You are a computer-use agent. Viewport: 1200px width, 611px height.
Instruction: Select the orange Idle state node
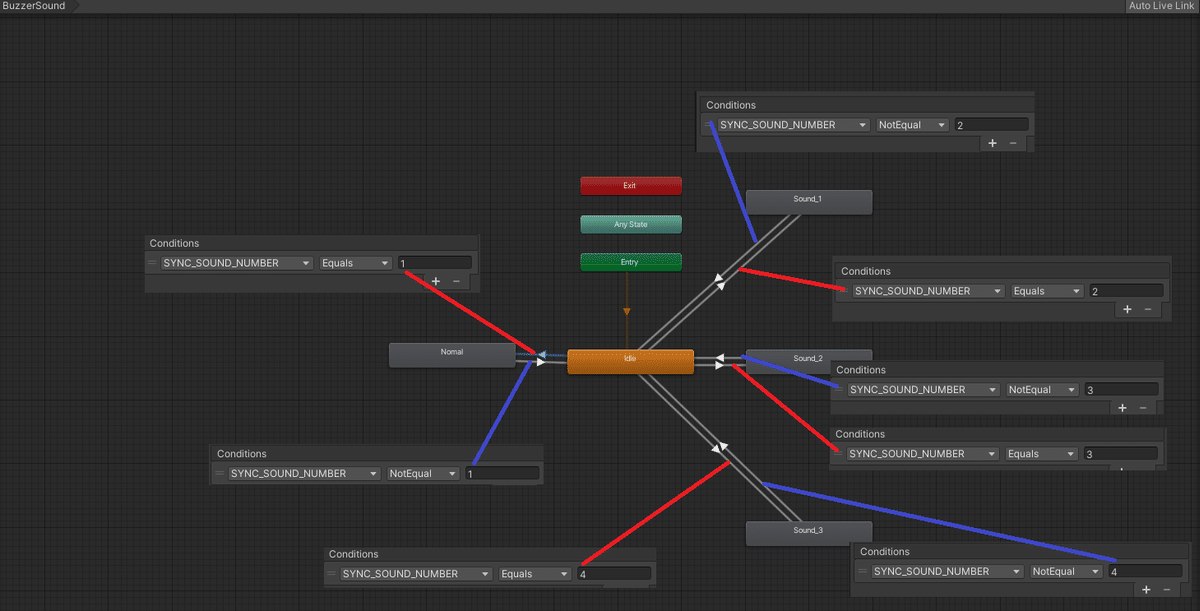coord(630,361)
